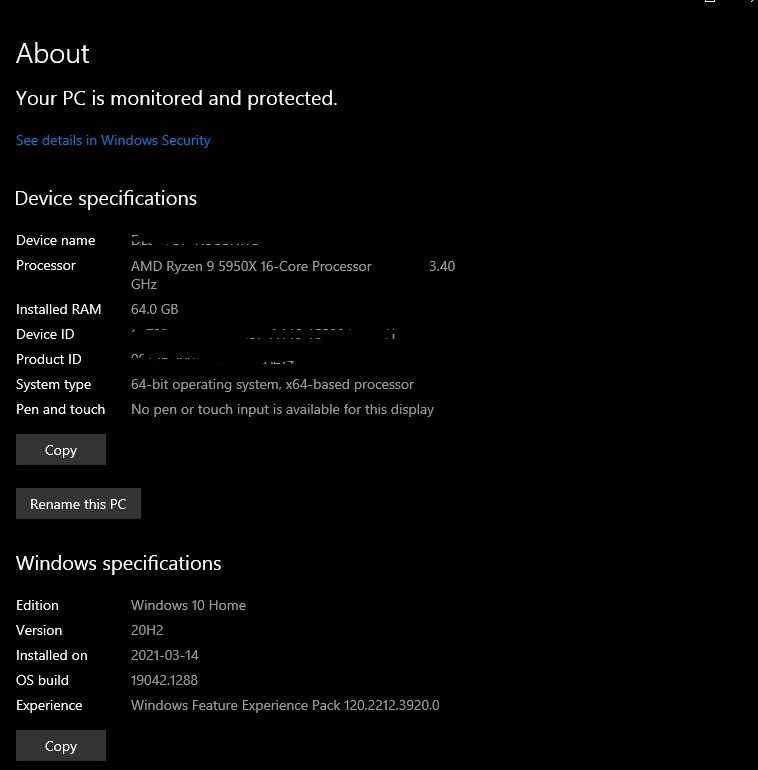Viewport: 758px width, 770px height.
Task: Select the 'AMD Ryzen 9 5950X 16-Core Processor' value
Action: (x=251, y=266)
